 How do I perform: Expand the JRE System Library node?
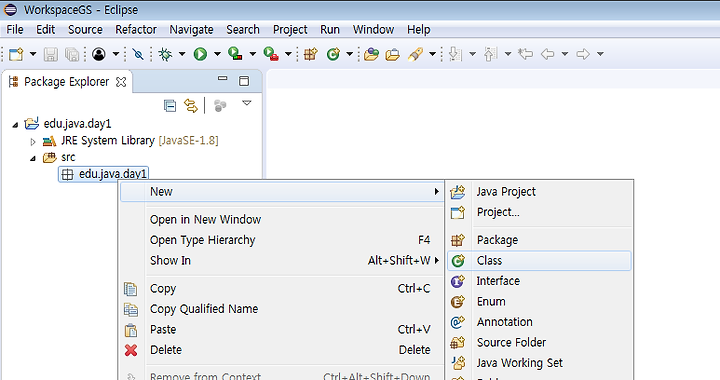click(33, 142)
